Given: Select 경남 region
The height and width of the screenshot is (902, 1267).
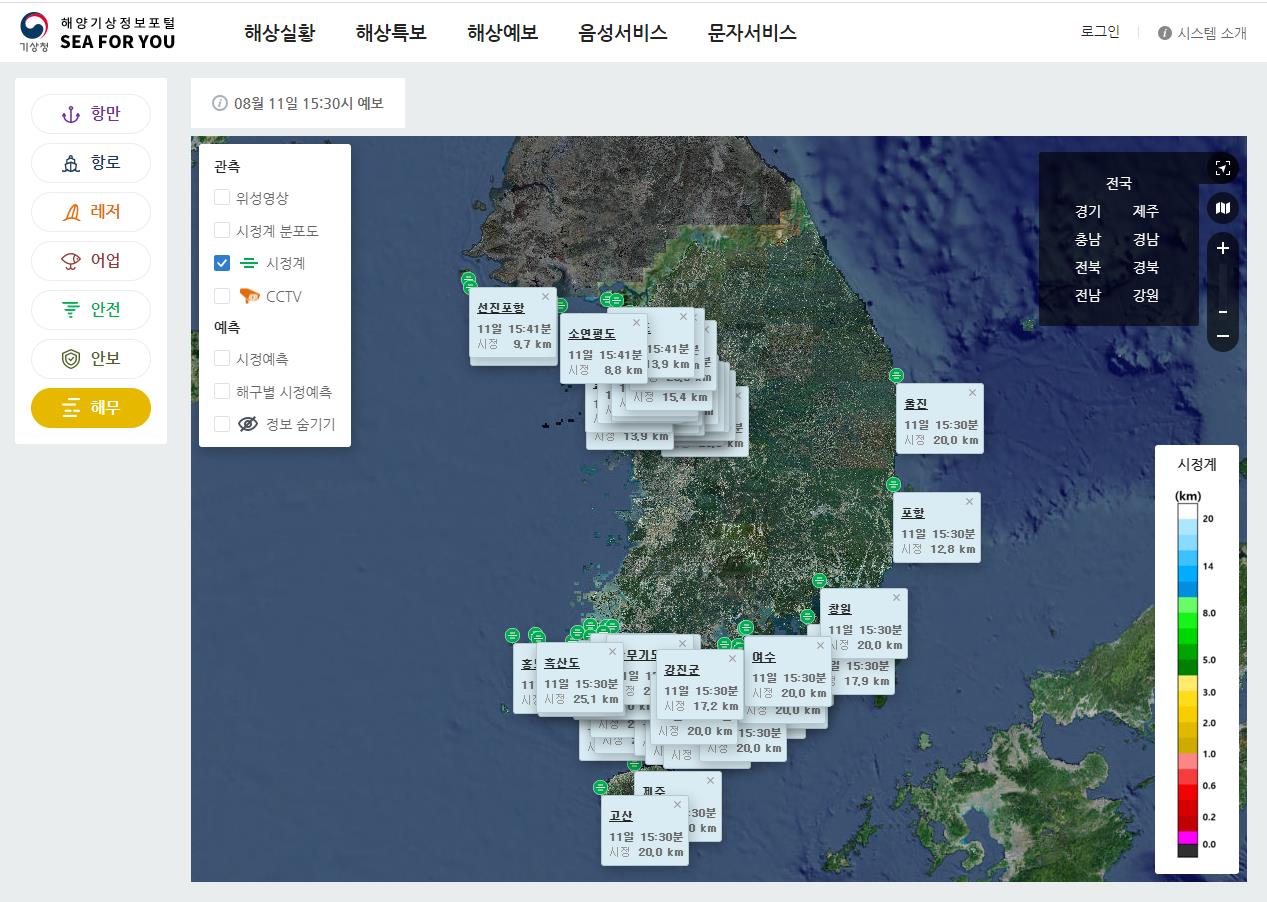Looking at the screenshot, I should point(1146,239).
